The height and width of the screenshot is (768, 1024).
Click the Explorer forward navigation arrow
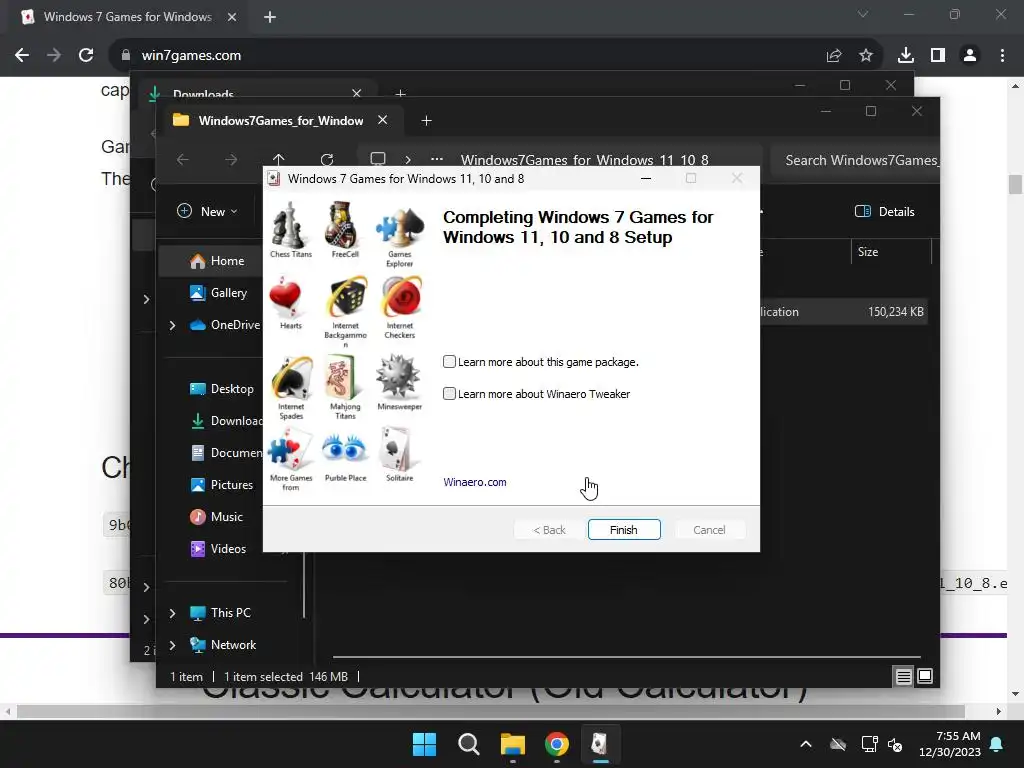click(231, 159)
